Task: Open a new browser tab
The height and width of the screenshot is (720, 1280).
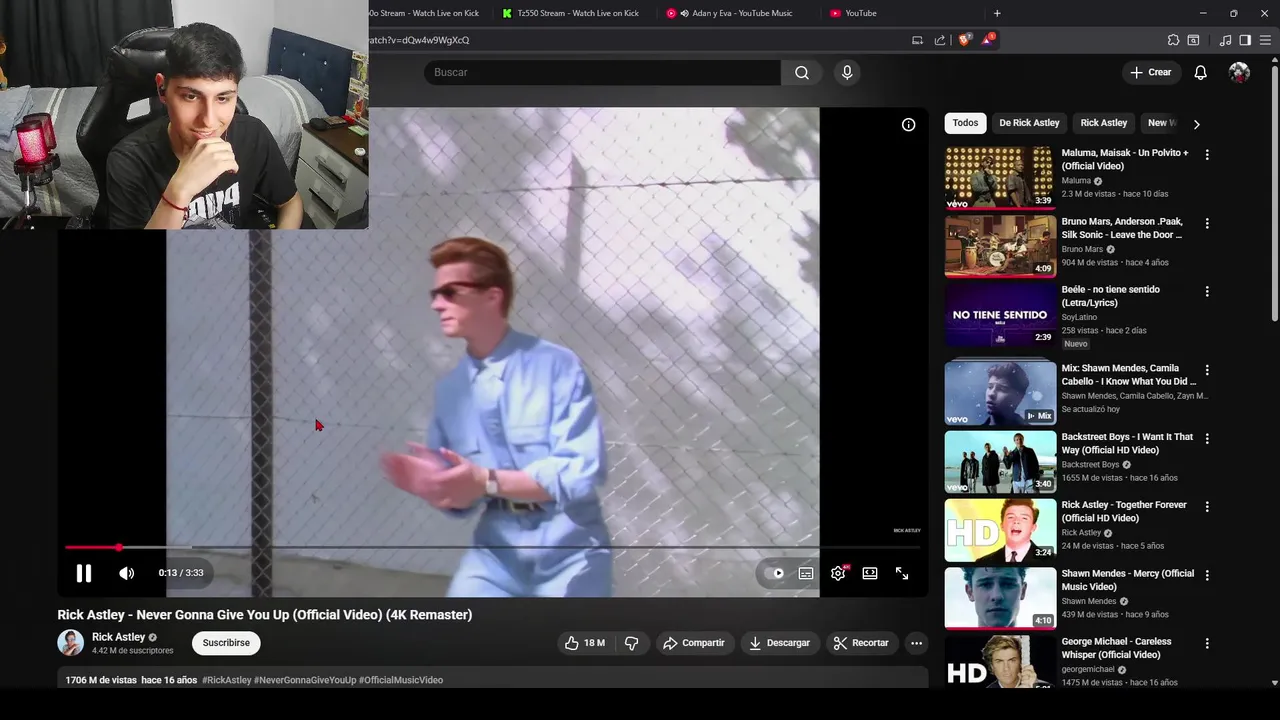Action: coord(997,13)
